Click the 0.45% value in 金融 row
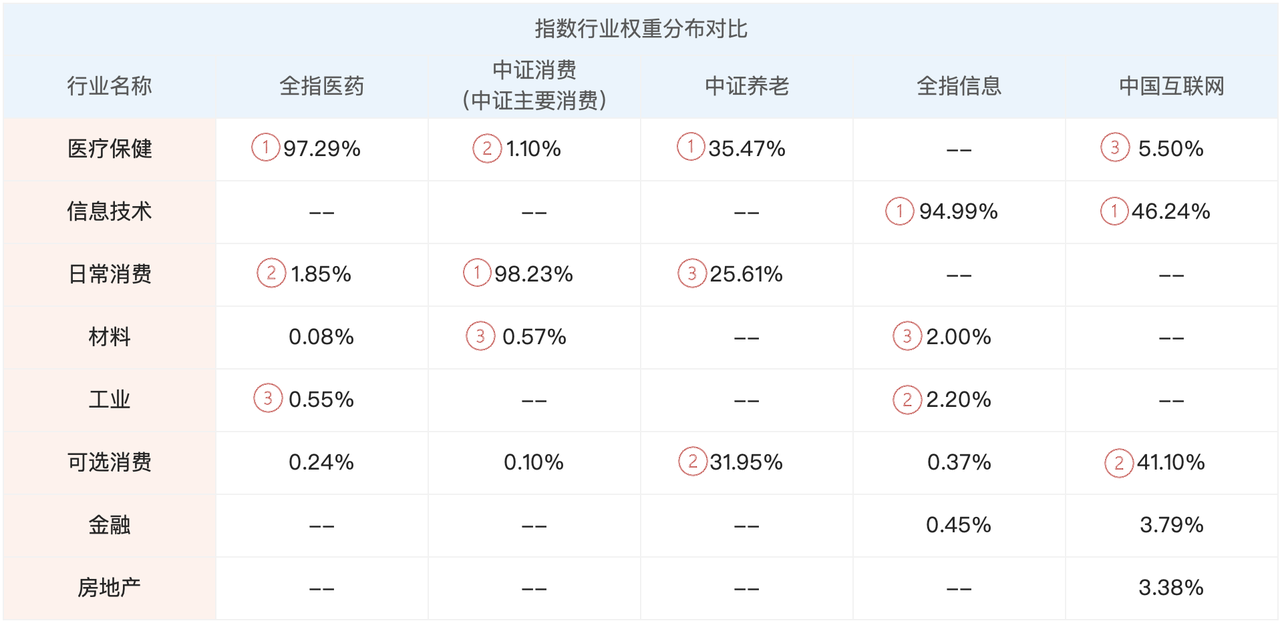This screenshot has width=1280, height=623. click(x=958, y=525)
